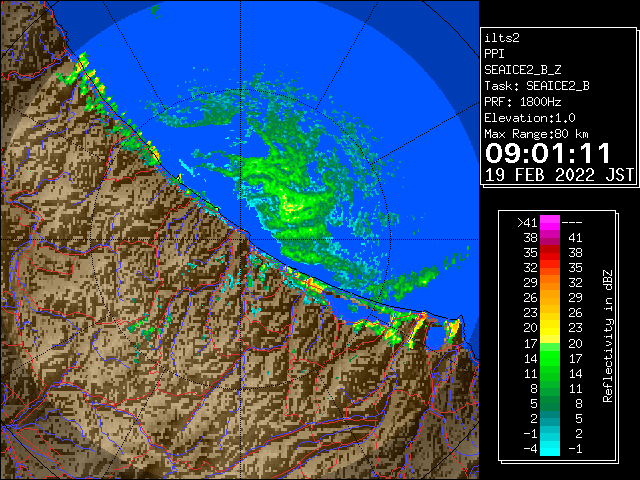This screenshot has width=640, height=480.
Task: Click the "Reflectivity in dBZ" vertical legend title
Action: tap(607, 336)
